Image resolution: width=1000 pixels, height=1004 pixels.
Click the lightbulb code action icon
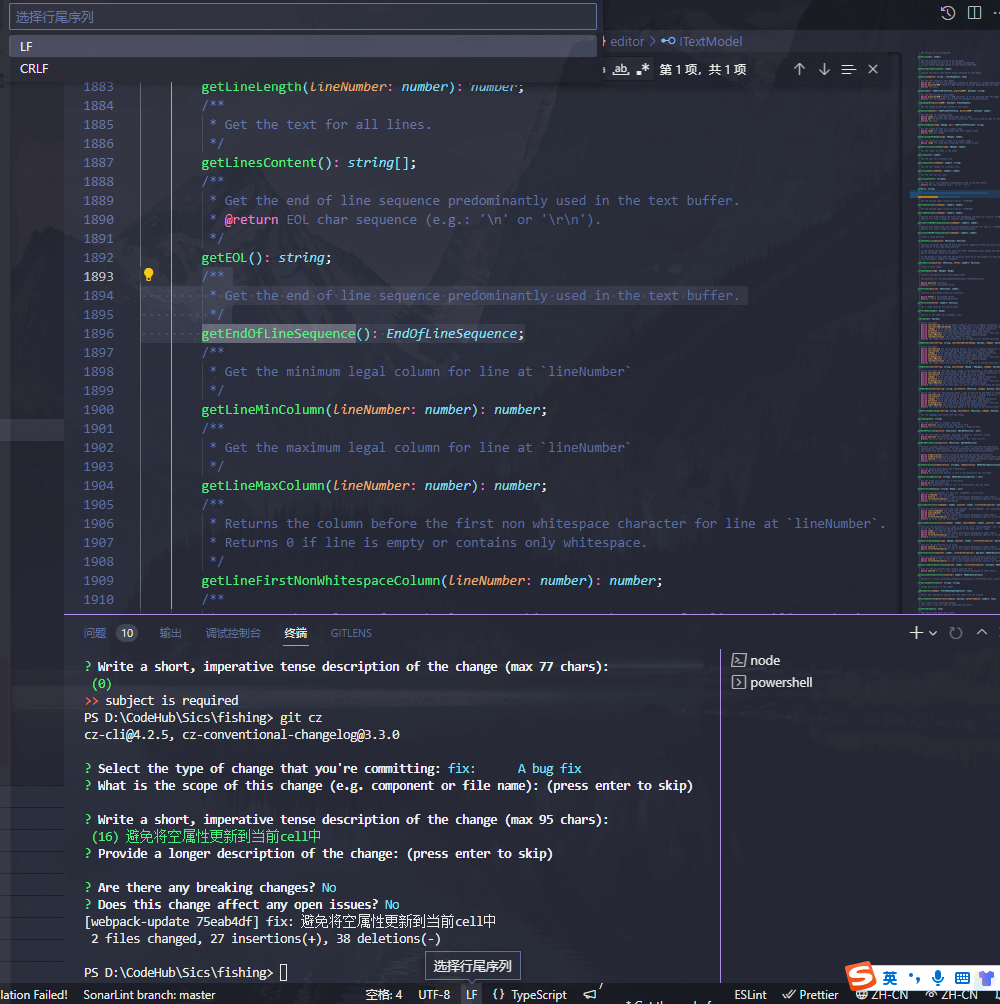point(149,275)
